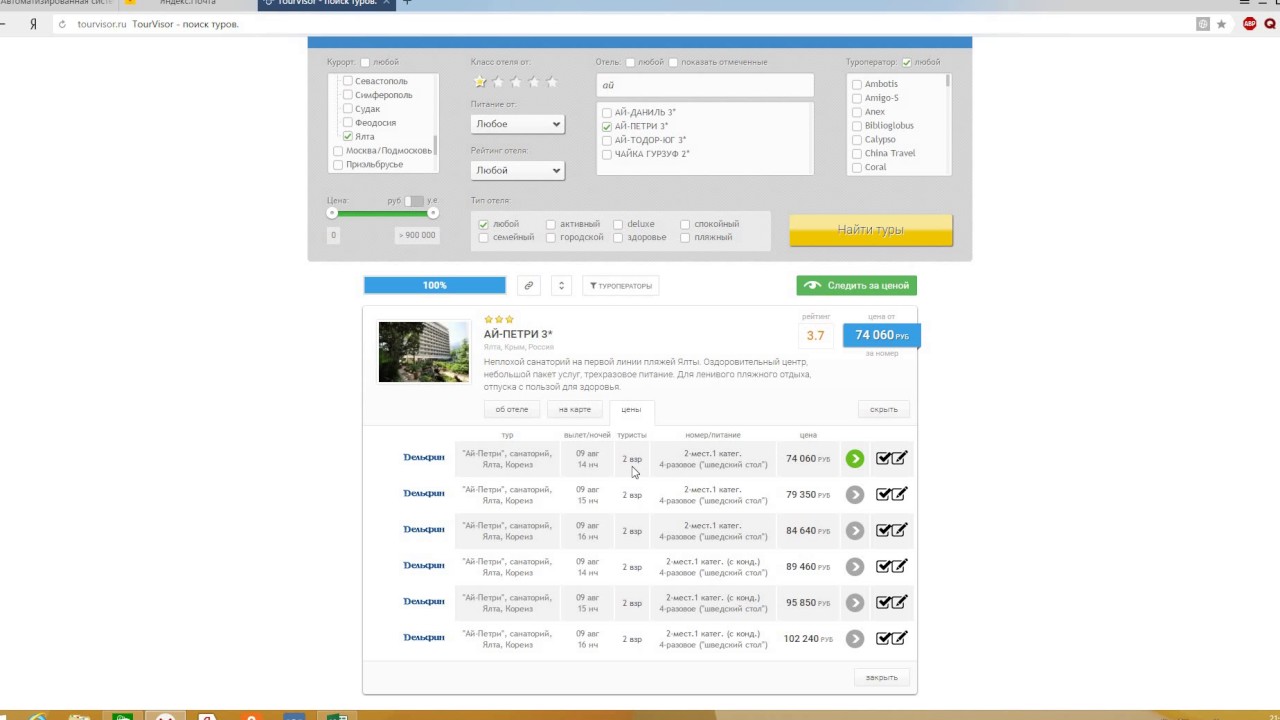The height and width of the screenshot is (720, 1280).
Task: Open the 'Рейтинг отеля' dropdown
Action: click(517, 170)
